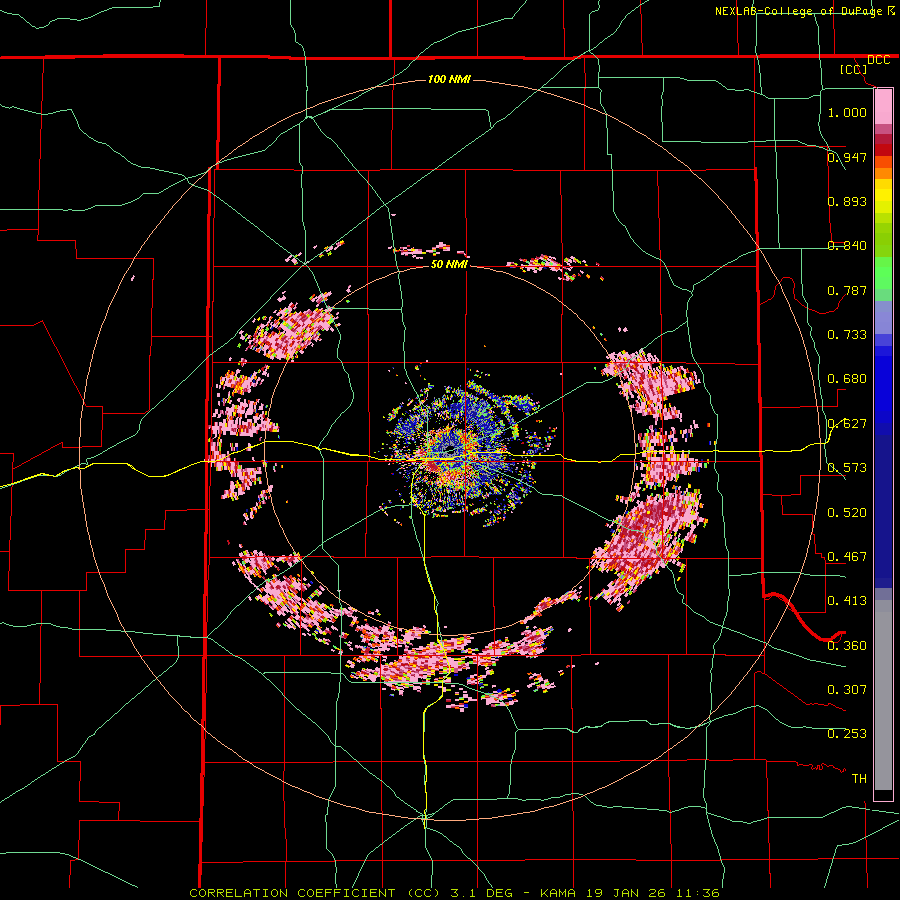Pick the lavender segment of color scale
The width and height of the screenshot is (900, 900).
click(x=883, y=317)
